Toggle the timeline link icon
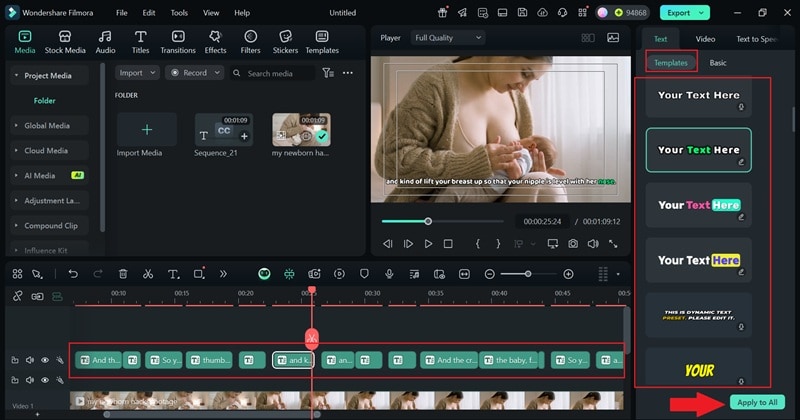 tap(17, 296)
